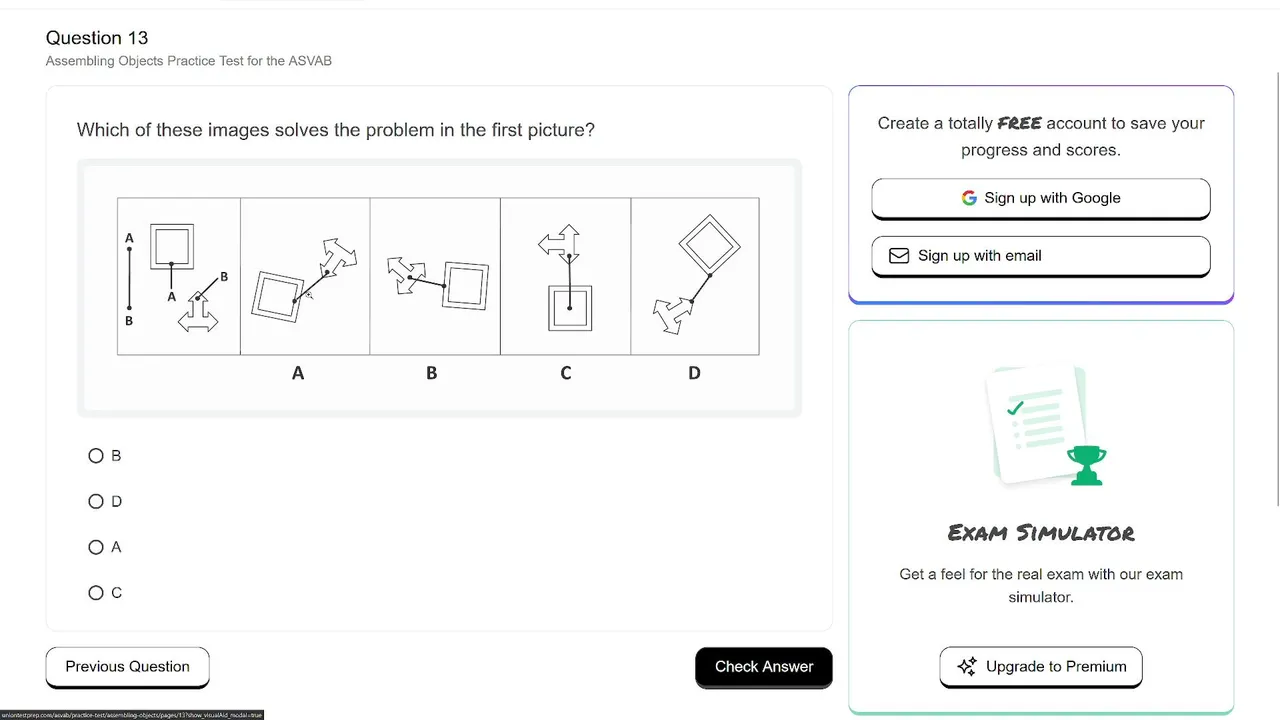1280x720 pixels.
Task: Click the green trophy icon
Action: pyautogui.click(x=1085, y=466)
